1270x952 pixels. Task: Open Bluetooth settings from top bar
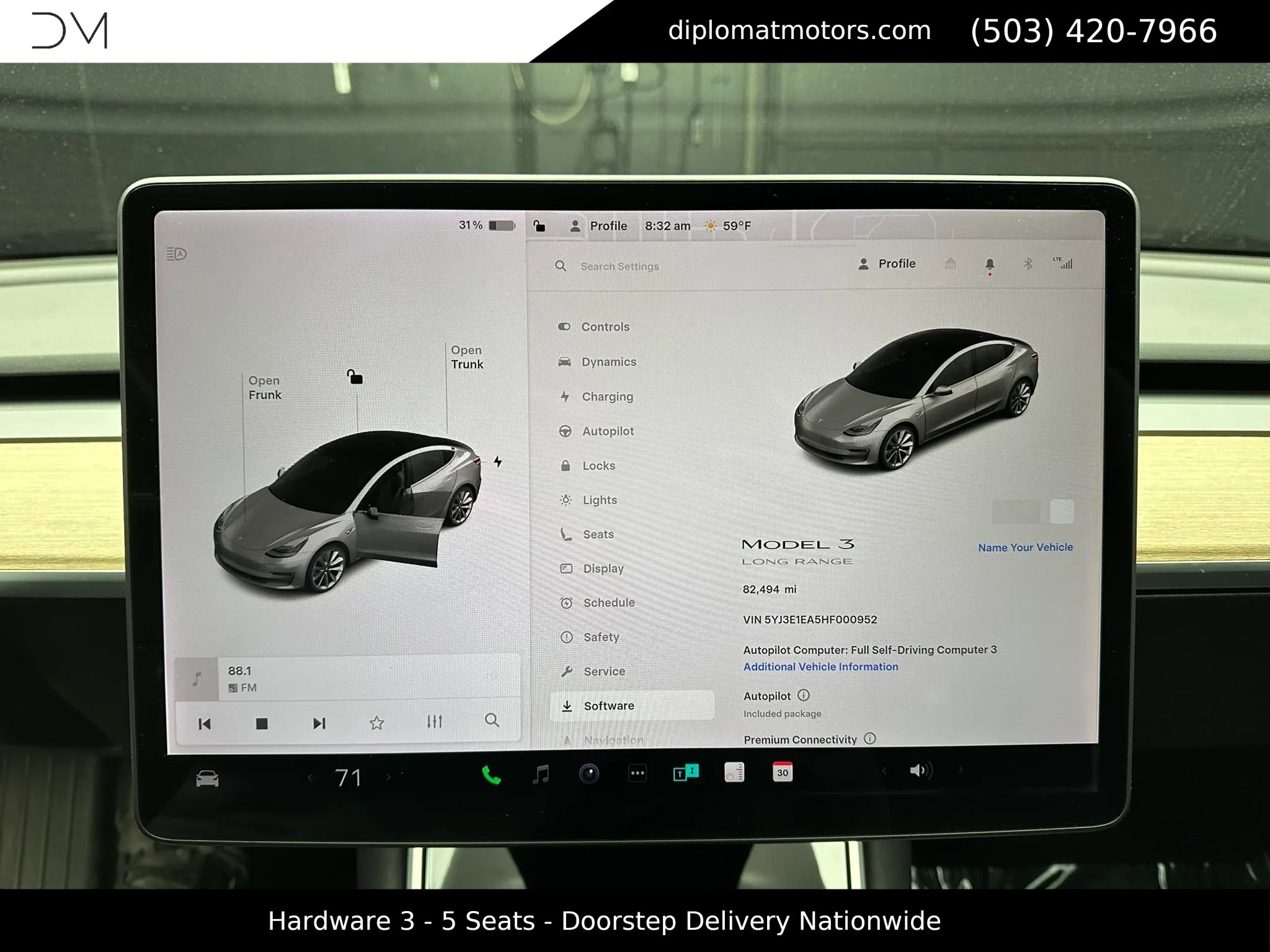click(1027, 263)
